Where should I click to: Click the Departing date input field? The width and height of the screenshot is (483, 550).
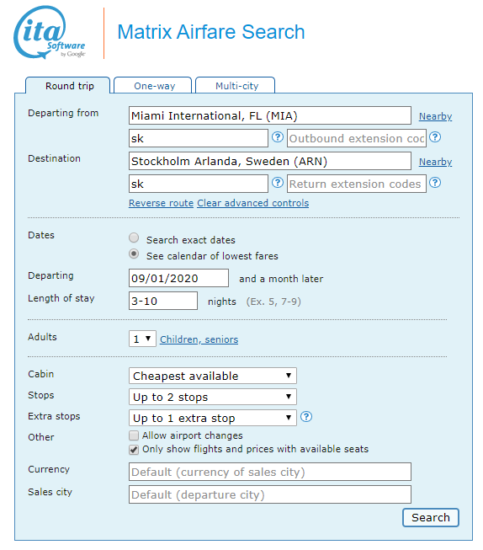pyautogui.click(x=179, y=278)
